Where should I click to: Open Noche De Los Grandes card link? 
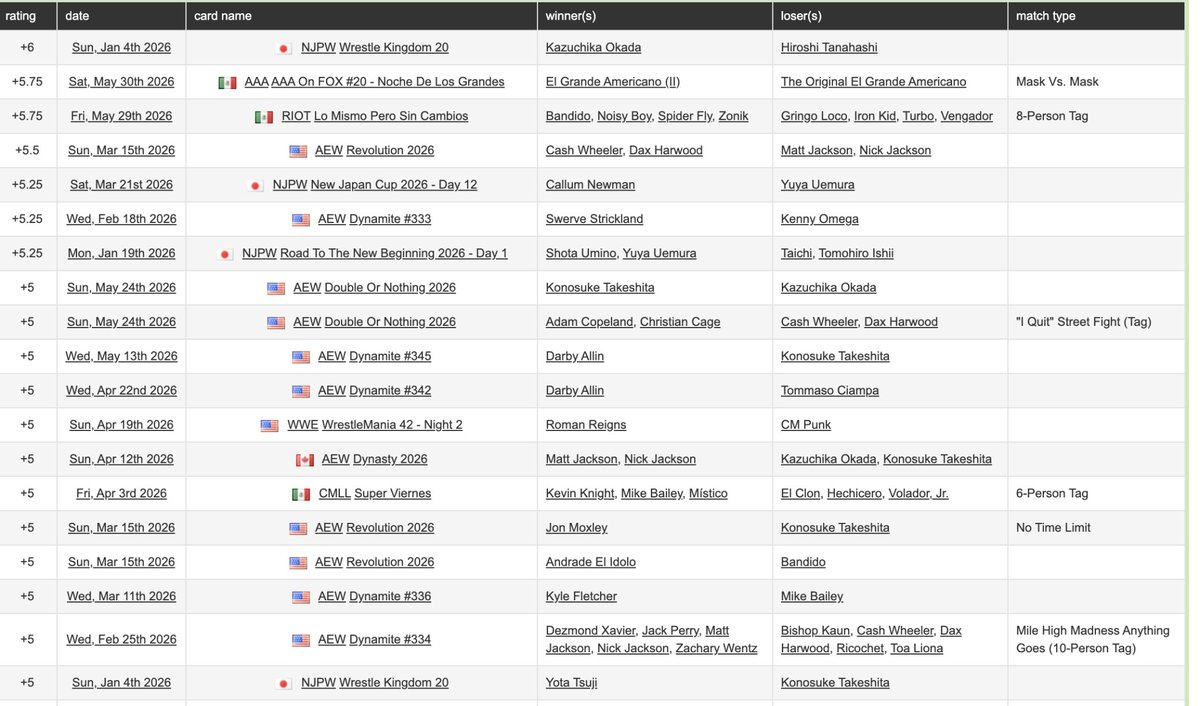pos(388,82)
